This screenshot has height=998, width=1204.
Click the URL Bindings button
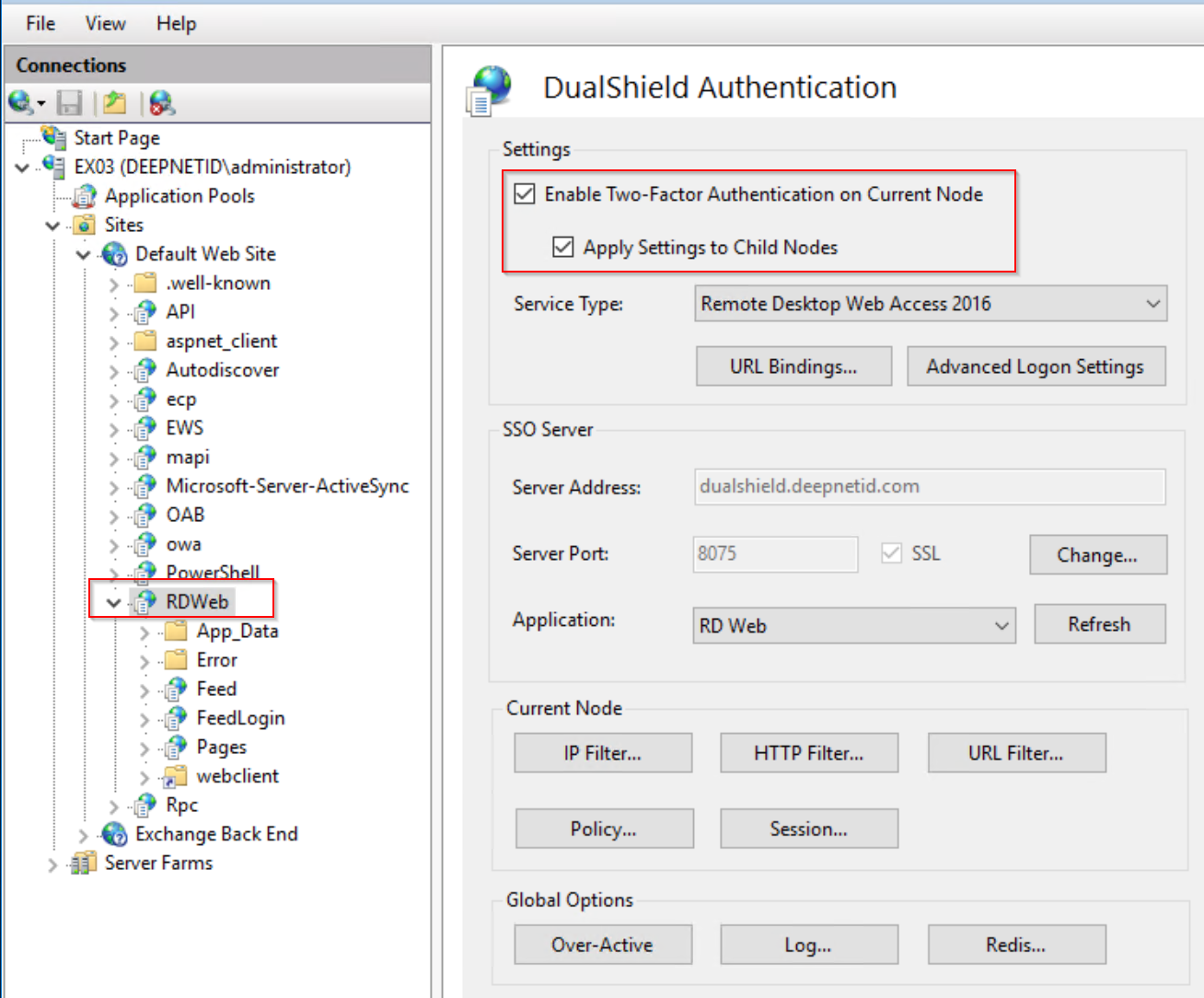[x=793, y=366]
